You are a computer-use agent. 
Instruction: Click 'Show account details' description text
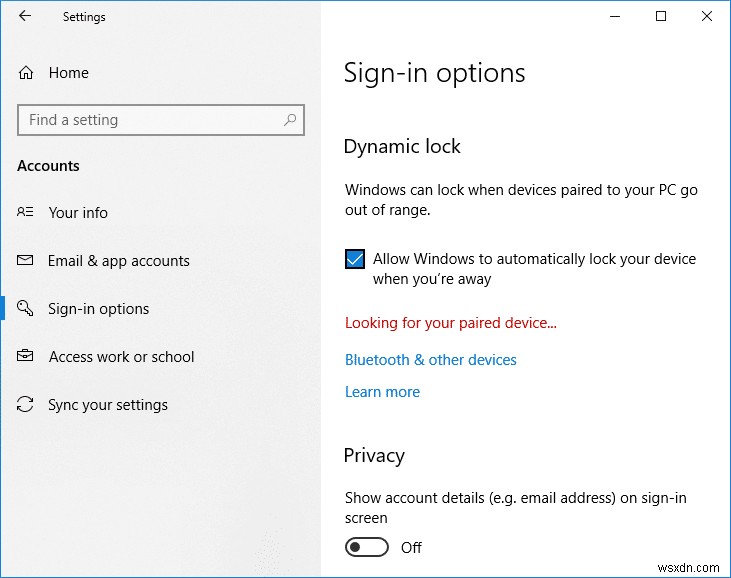pyautogui.click(x=516, y=508)
